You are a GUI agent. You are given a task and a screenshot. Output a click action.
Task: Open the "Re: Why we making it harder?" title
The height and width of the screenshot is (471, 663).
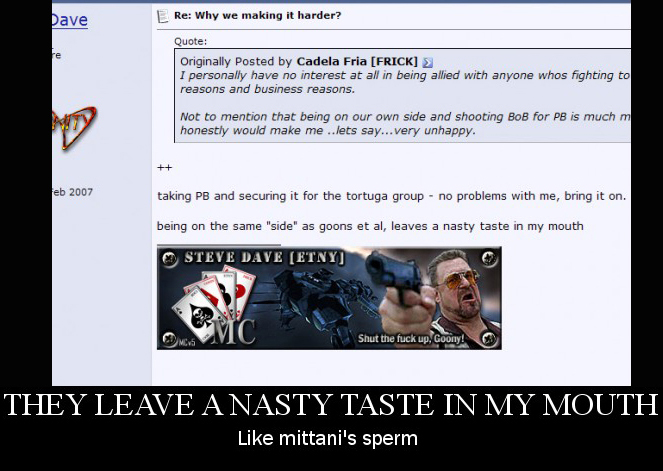point(258,16)
